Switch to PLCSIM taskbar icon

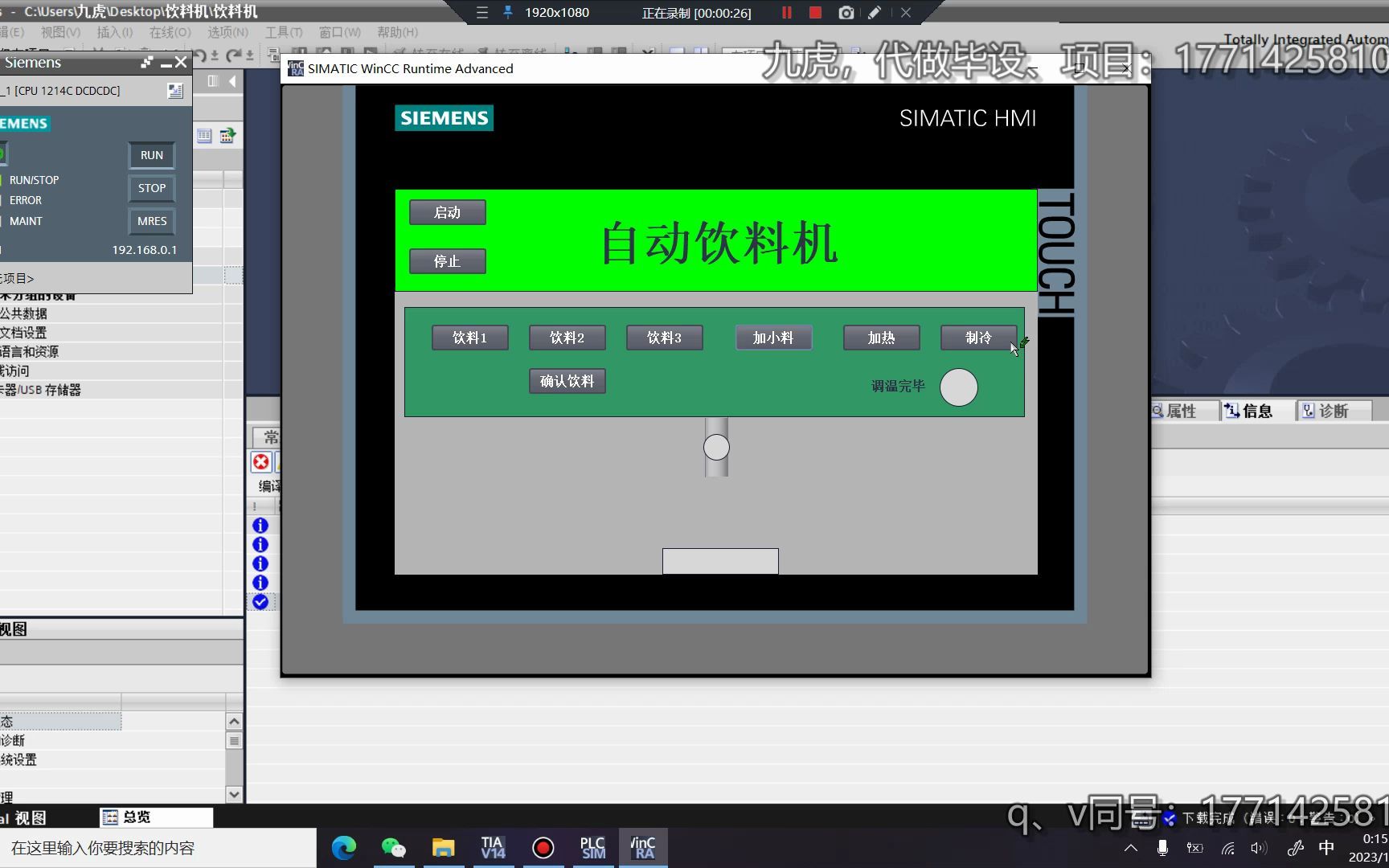coord(593,848)
